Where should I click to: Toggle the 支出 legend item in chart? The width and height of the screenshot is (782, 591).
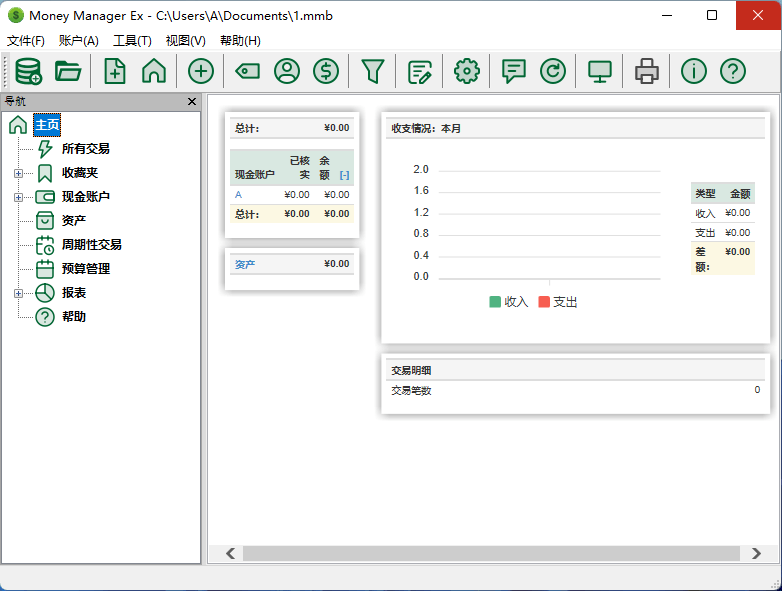pyautogui.click(x=558, y=302)
